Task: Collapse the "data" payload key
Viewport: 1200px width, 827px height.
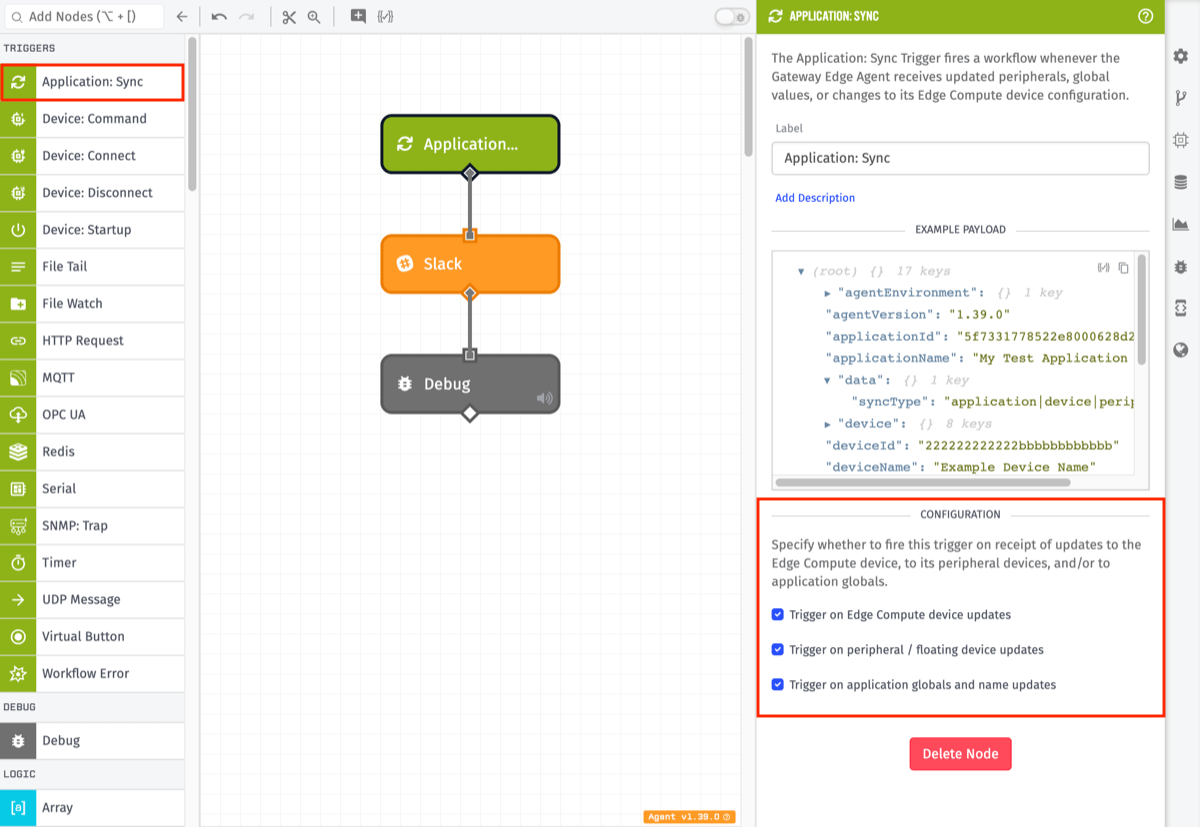Action: point(828,380)
